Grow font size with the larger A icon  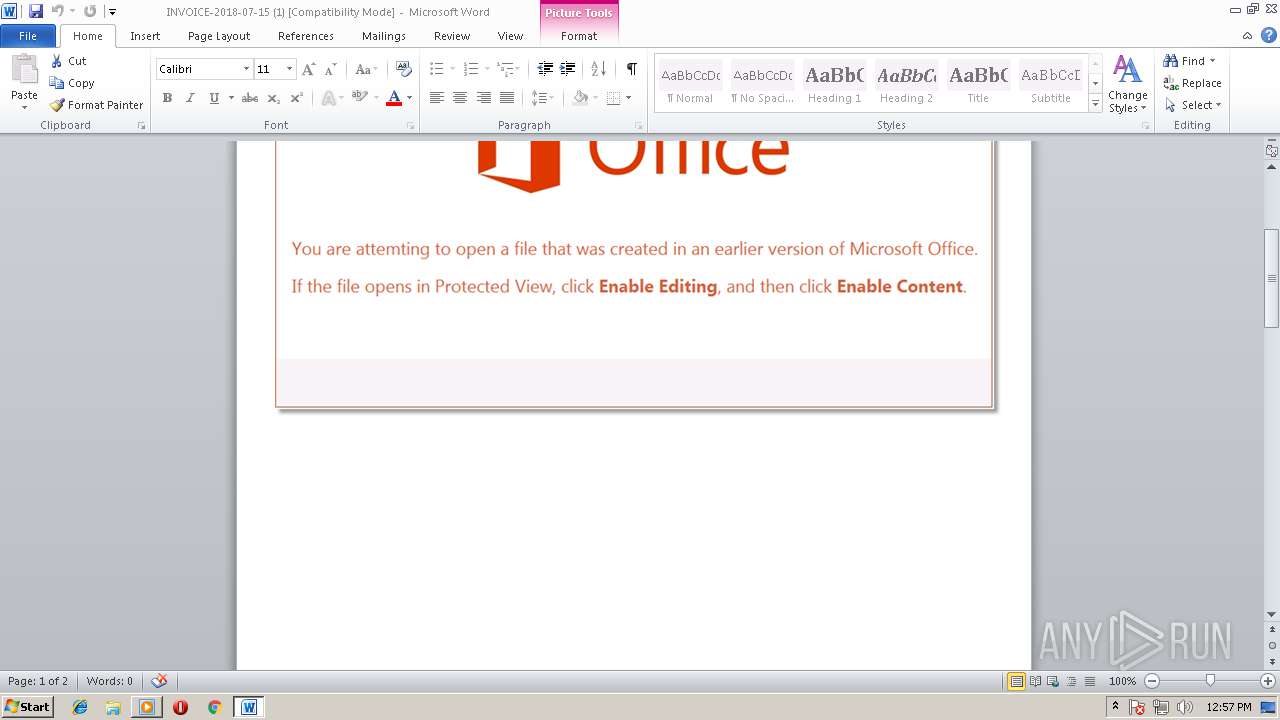click(x=308, y=69)
